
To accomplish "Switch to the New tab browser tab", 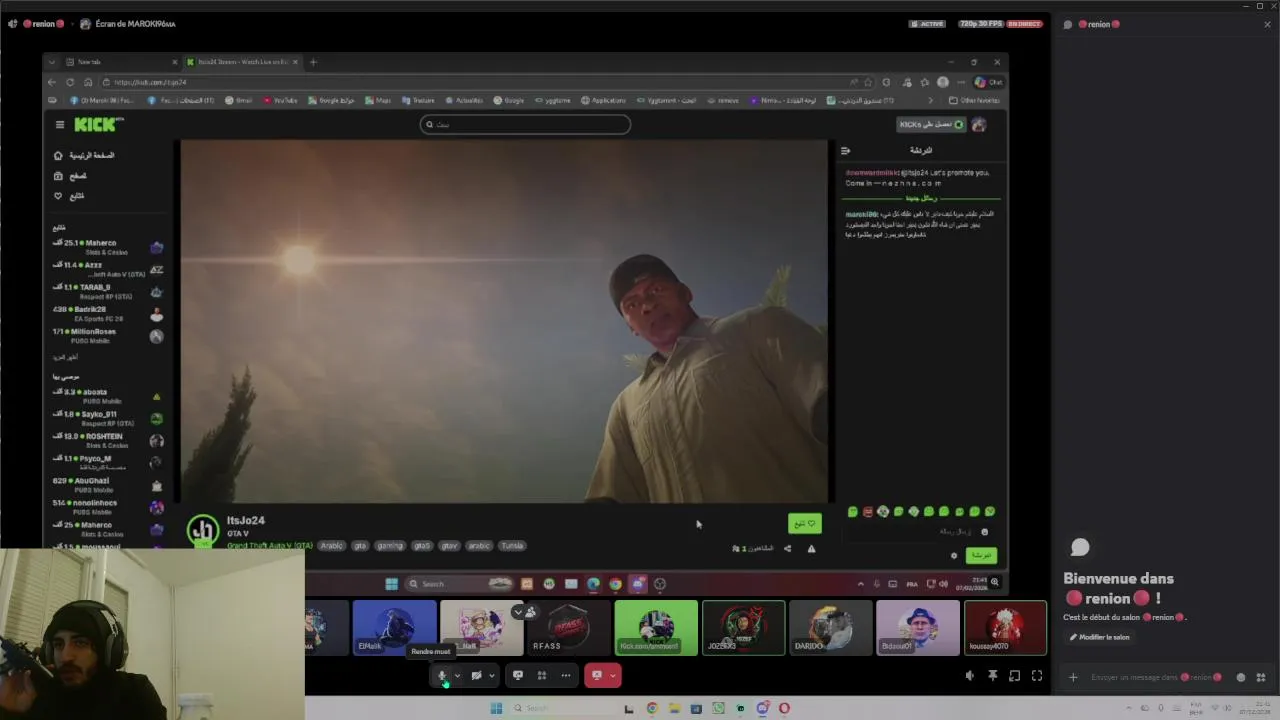I will (122, 62).
